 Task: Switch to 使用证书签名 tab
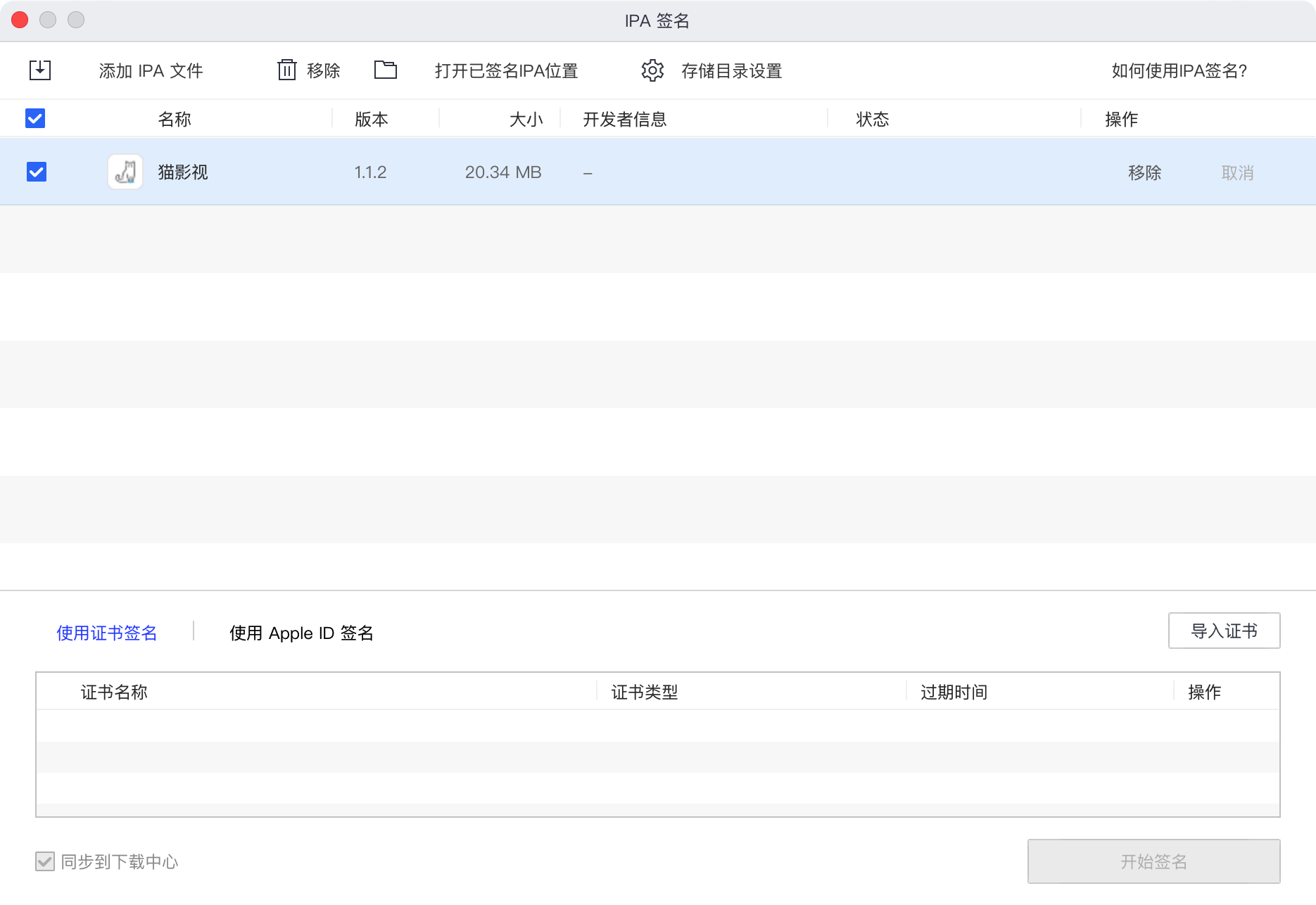click(107, 633)
